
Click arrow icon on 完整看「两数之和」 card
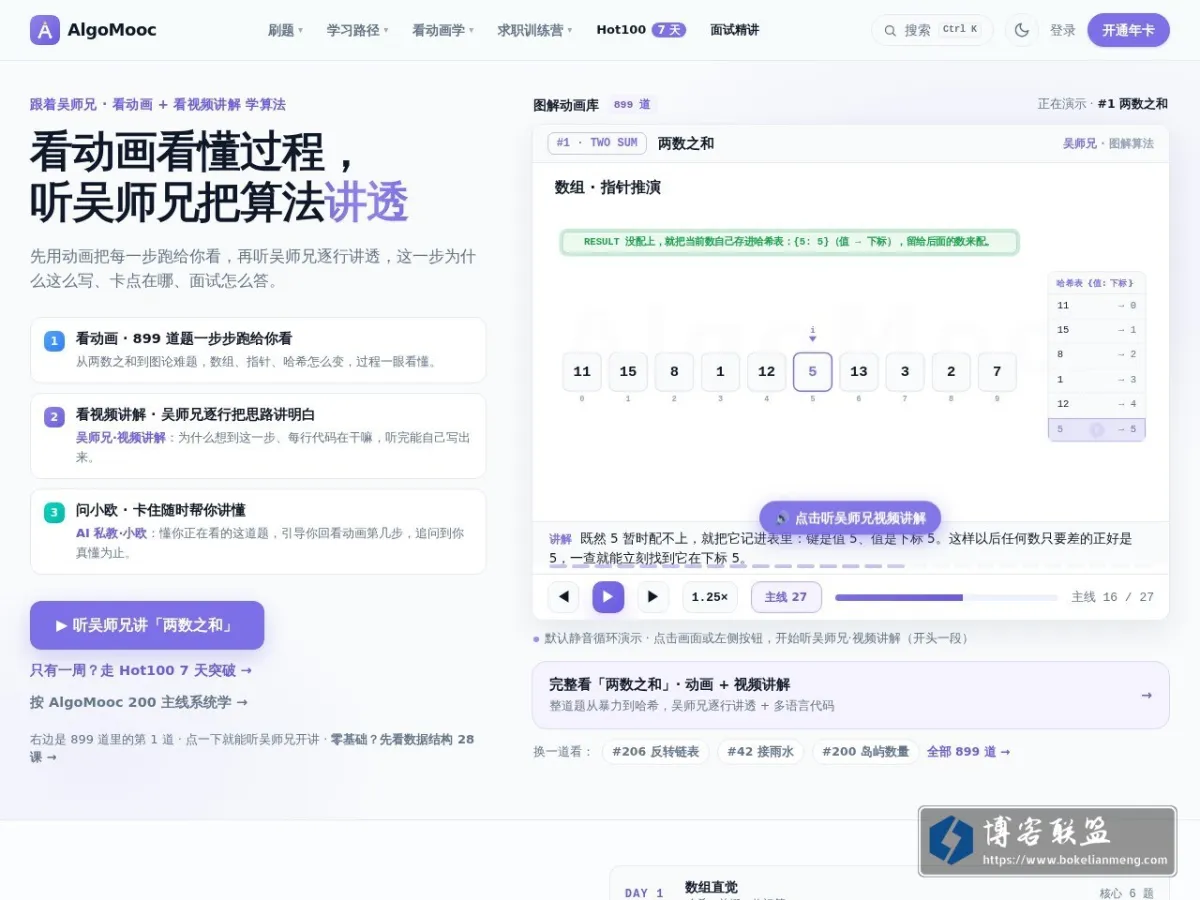(1146, 695)
